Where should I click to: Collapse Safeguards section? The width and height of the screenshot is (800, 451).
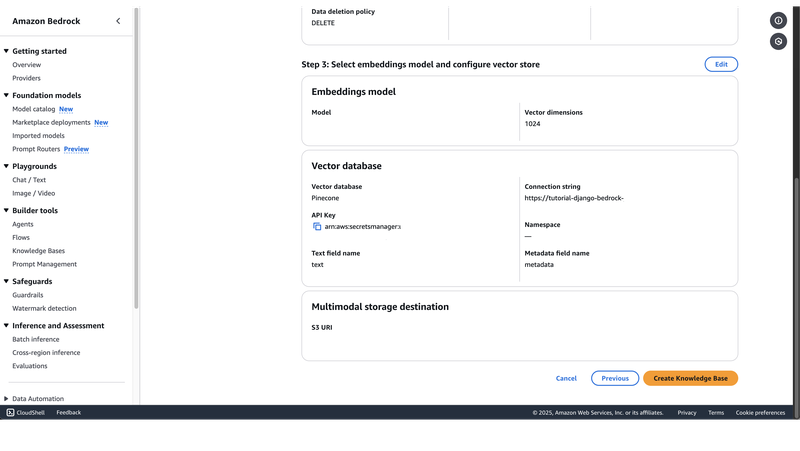[x=6, y=281]
